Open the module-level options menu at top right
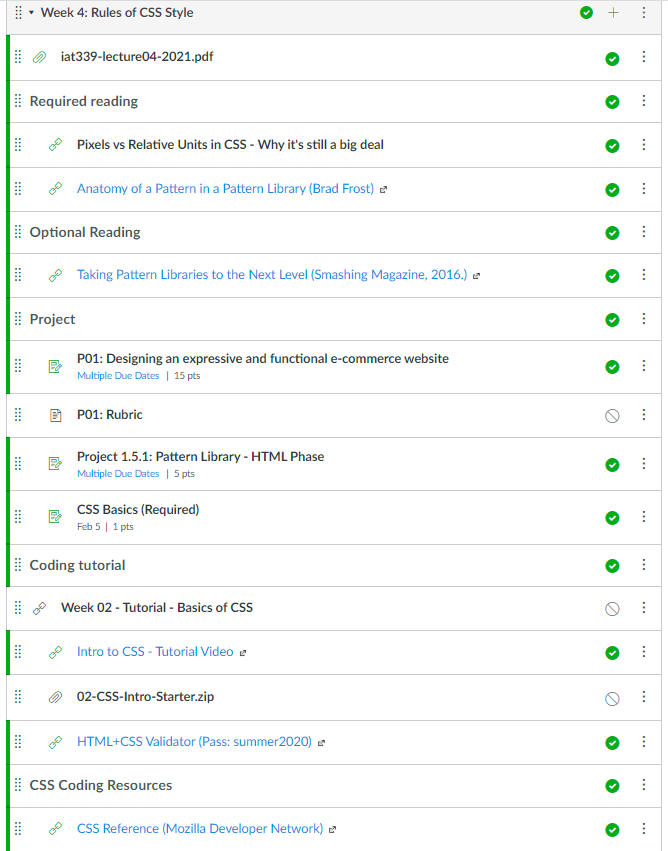Image resolution: width=668 pixels, height=851 pixels. pyautogui.click(x=644, y=13)
